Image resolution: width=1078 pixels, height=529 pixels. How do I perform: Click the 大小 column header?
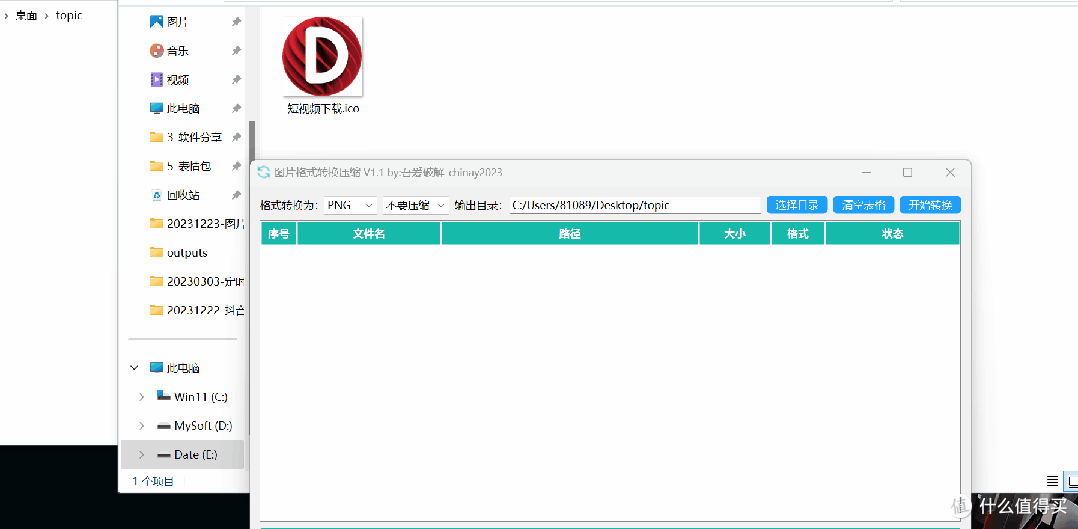click(x=735, y=234)
